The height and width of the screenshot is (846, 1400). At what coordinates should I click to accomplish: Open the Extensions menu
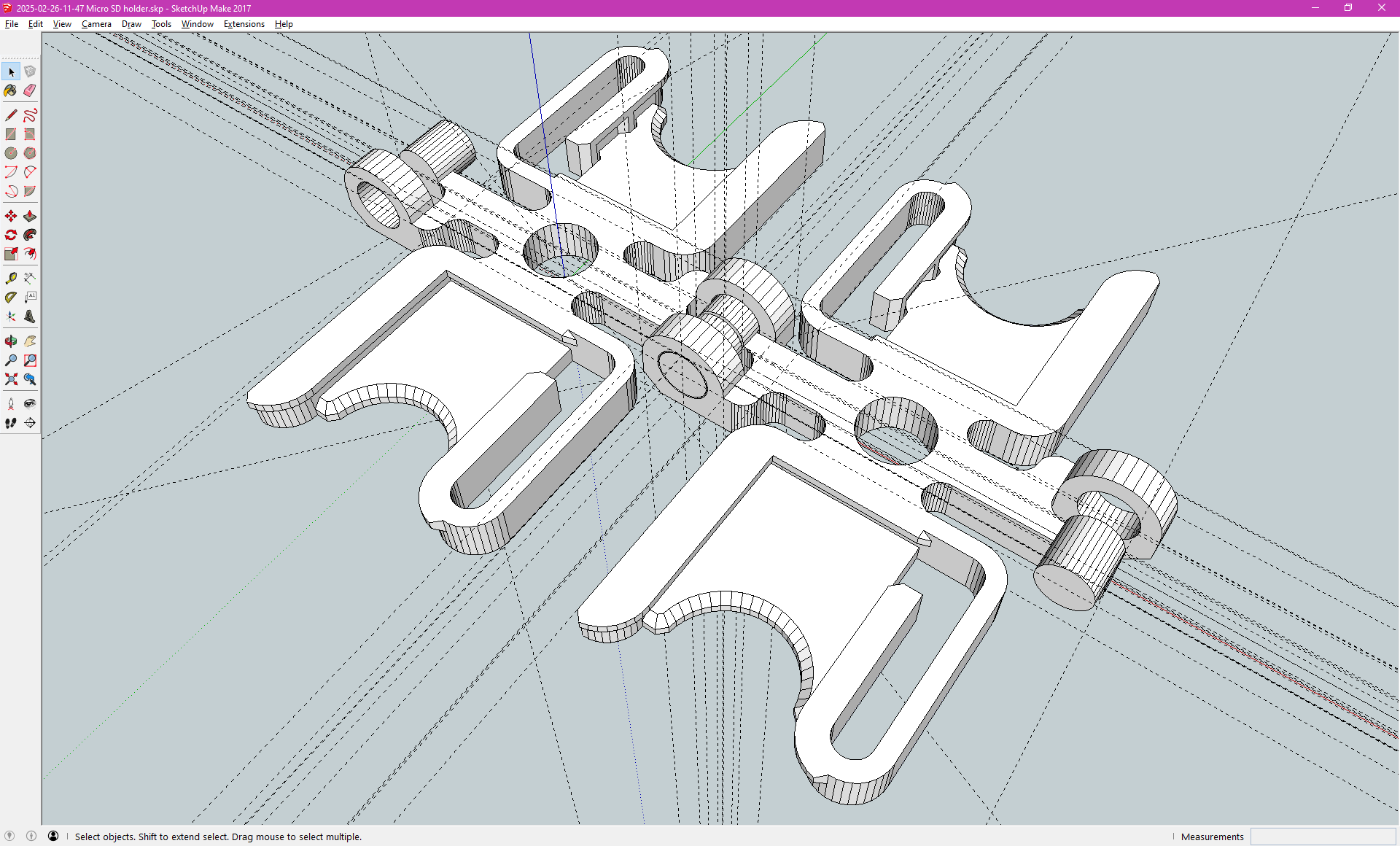click(x=244, y=24)
